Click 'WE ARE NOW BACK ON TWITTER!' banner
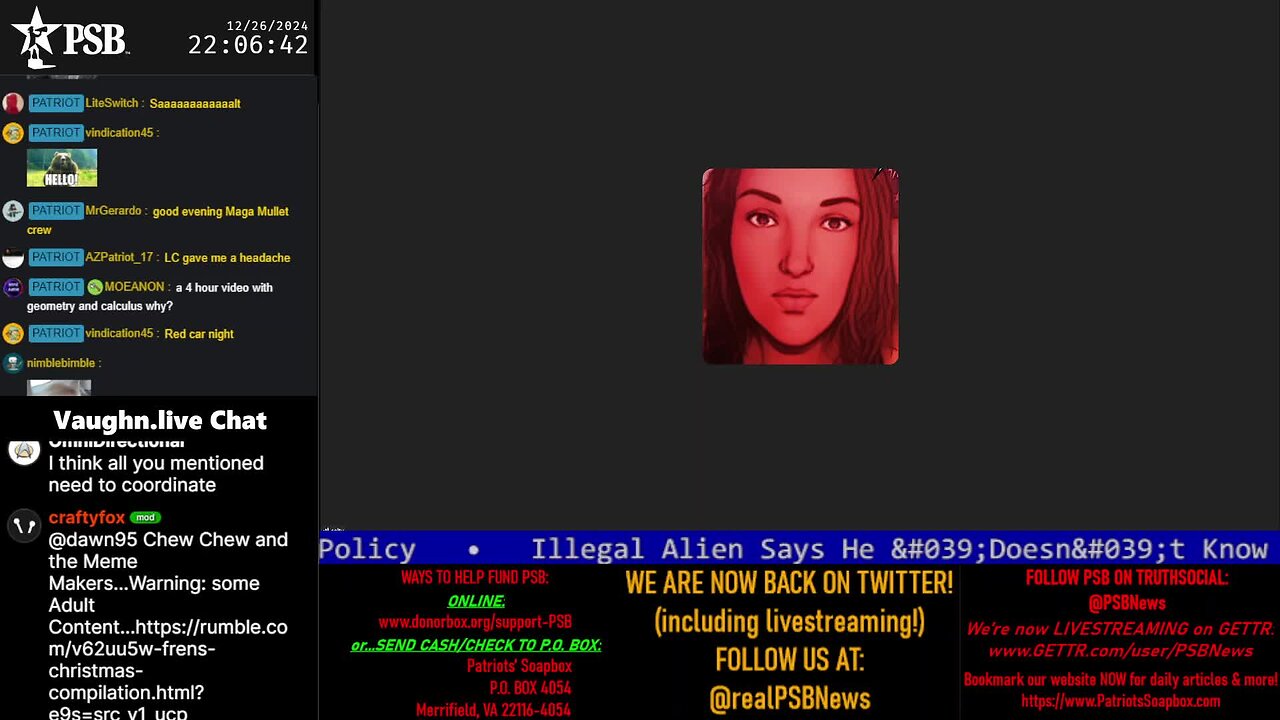Viewport: 1280px width, 720px height. tap(789, 582)
